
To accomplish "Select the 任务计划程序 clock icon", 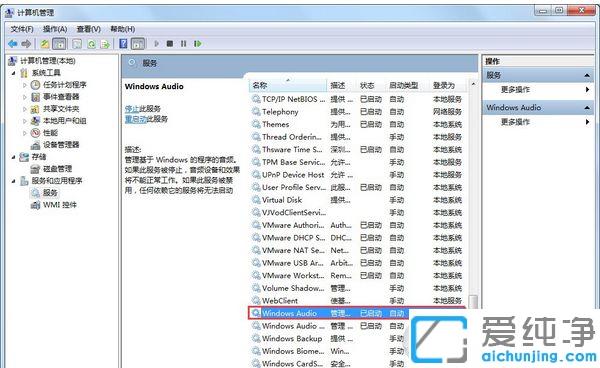I will [35, 85].
